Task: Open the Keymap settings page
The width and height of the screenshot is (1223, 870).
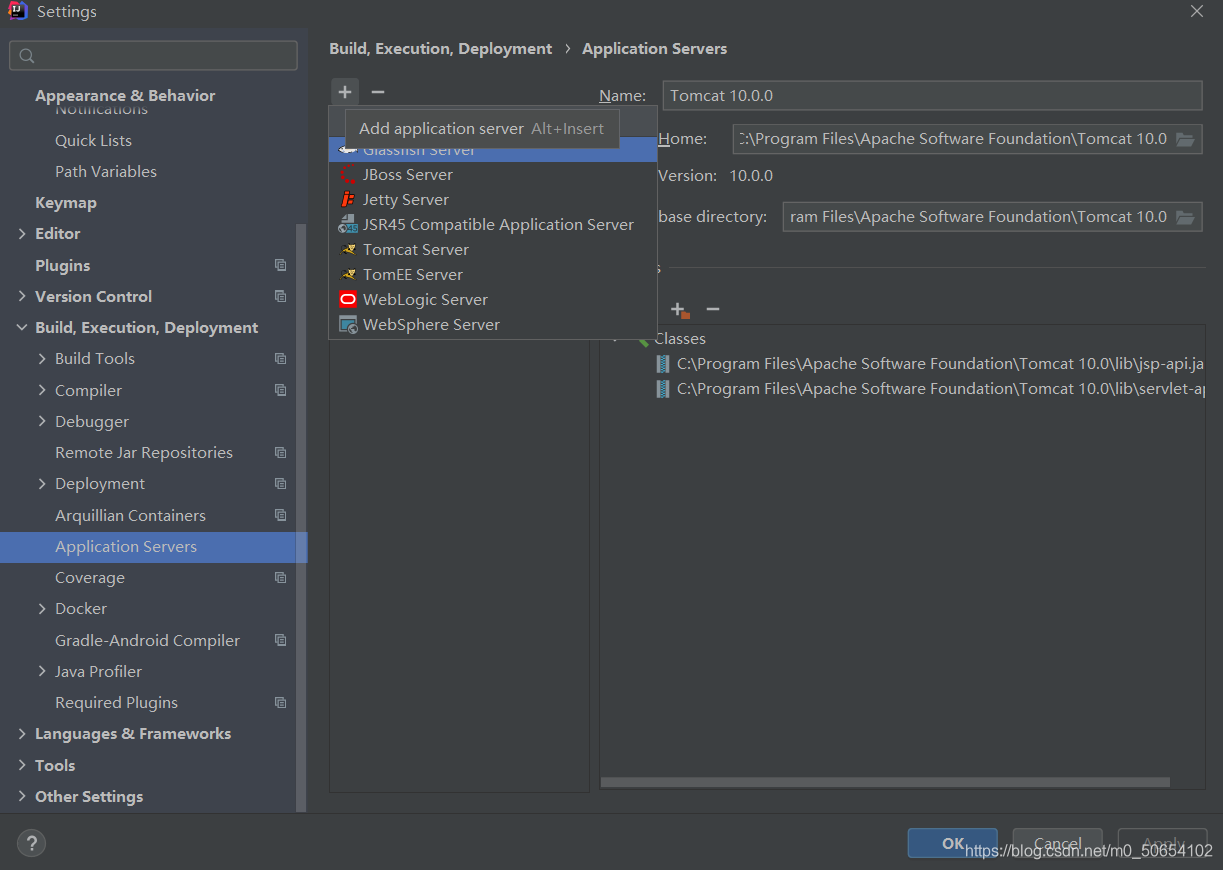Action: pos(66,203)
